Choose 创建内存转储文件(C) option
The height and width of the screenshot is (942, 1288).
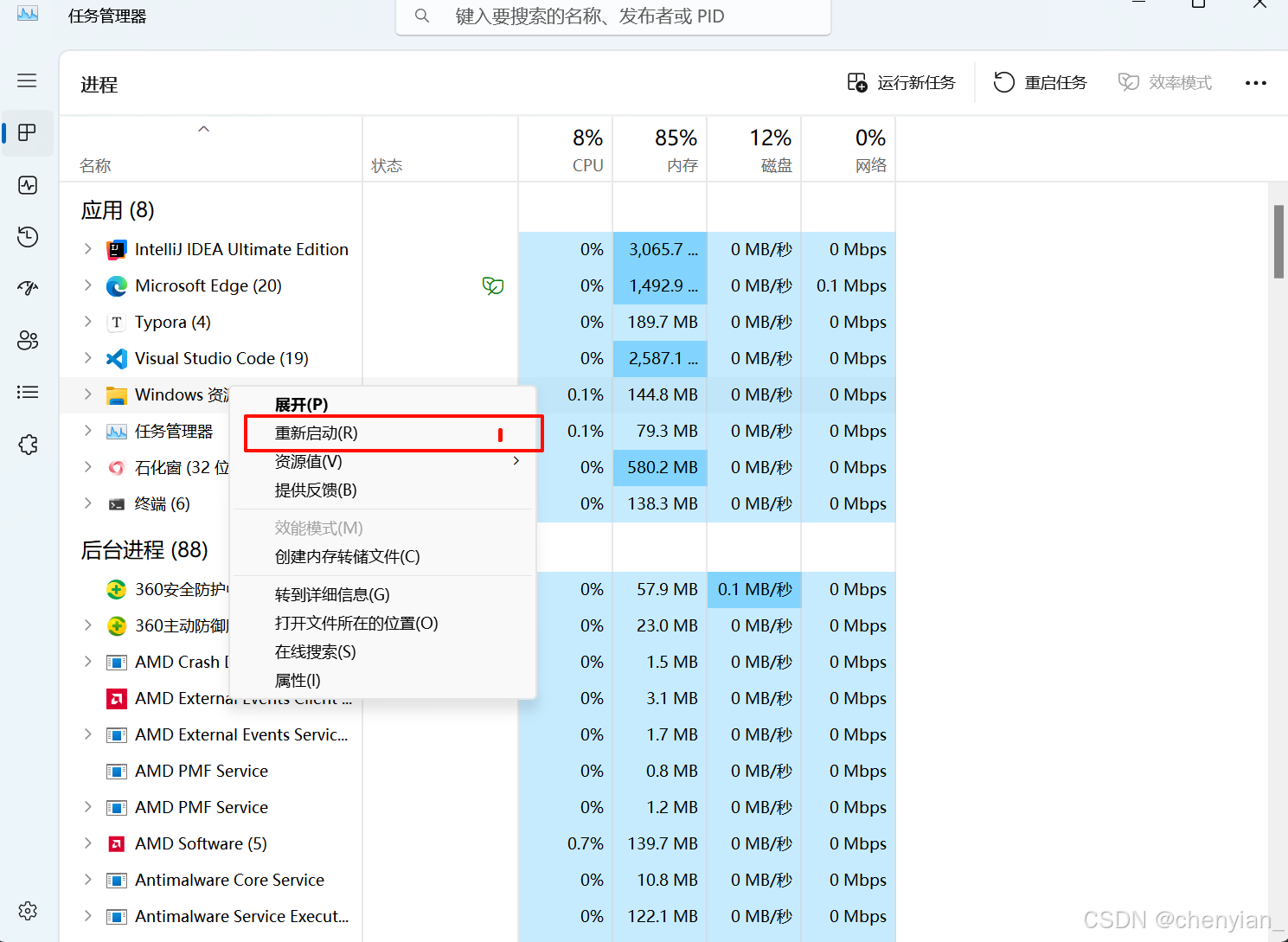tap(383, 557)
